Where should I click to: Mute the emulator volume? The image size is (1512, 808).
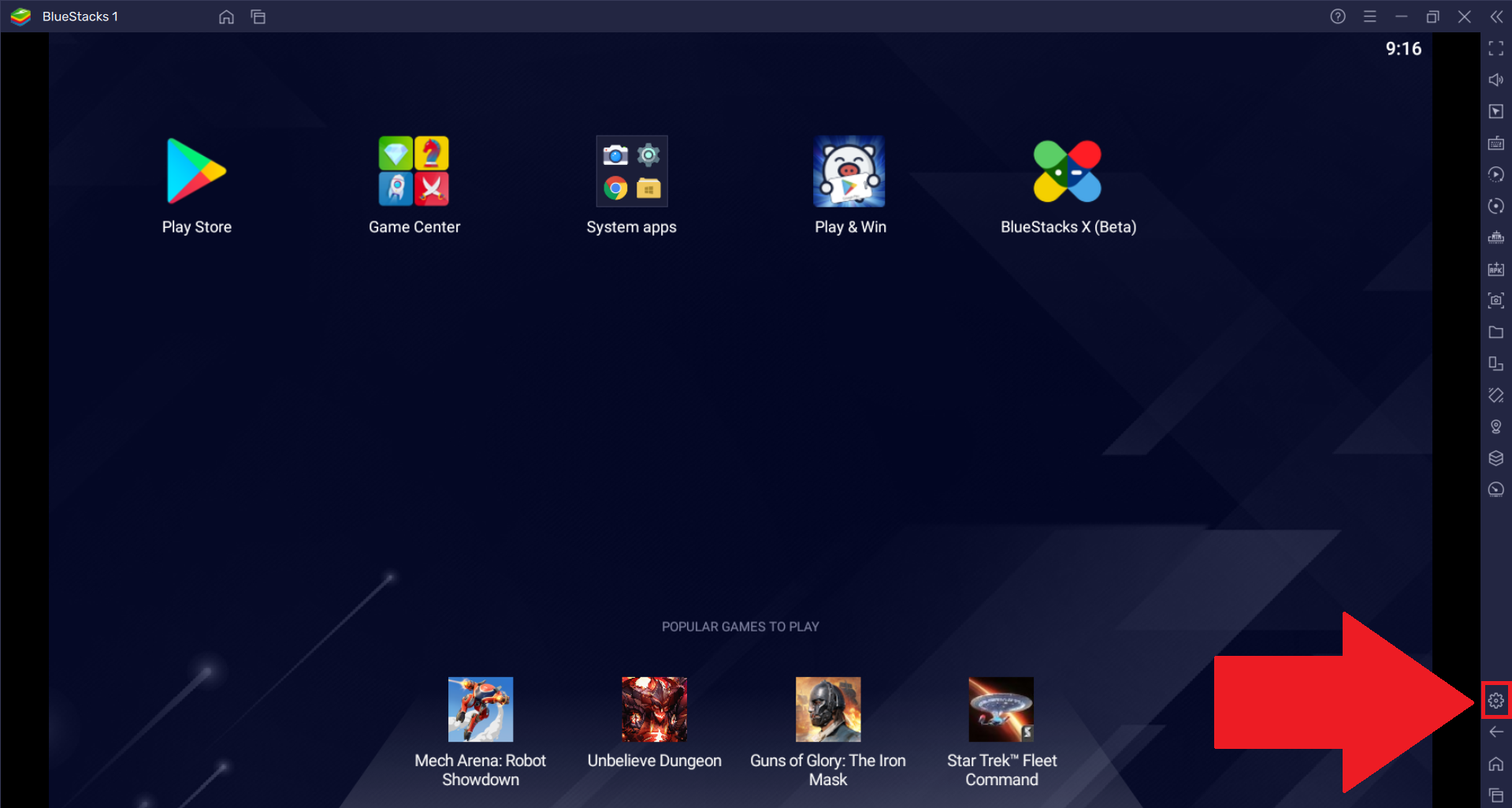1495,80
